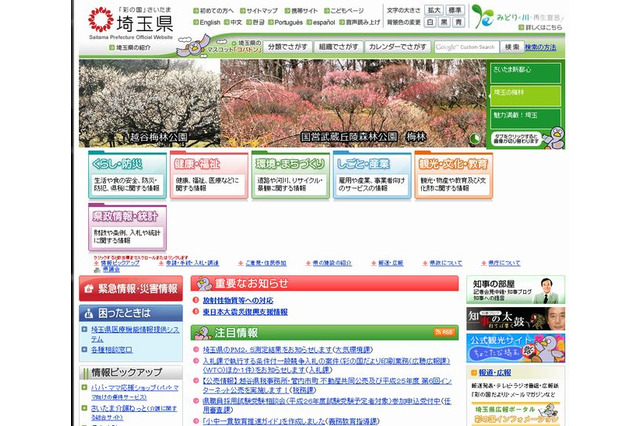
Task: Open パパ・ママ応援ショップ link
Action: click(x=135, y=392)
